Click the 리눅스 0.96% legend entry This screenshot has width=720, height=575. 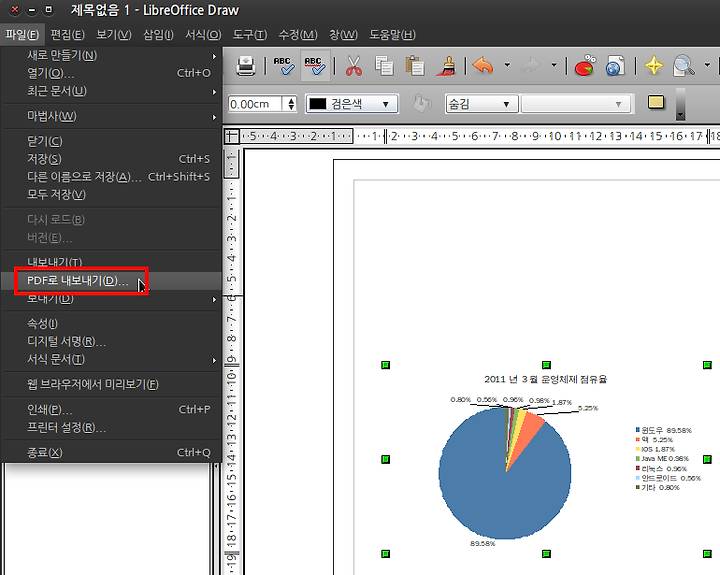click(661, 468)
